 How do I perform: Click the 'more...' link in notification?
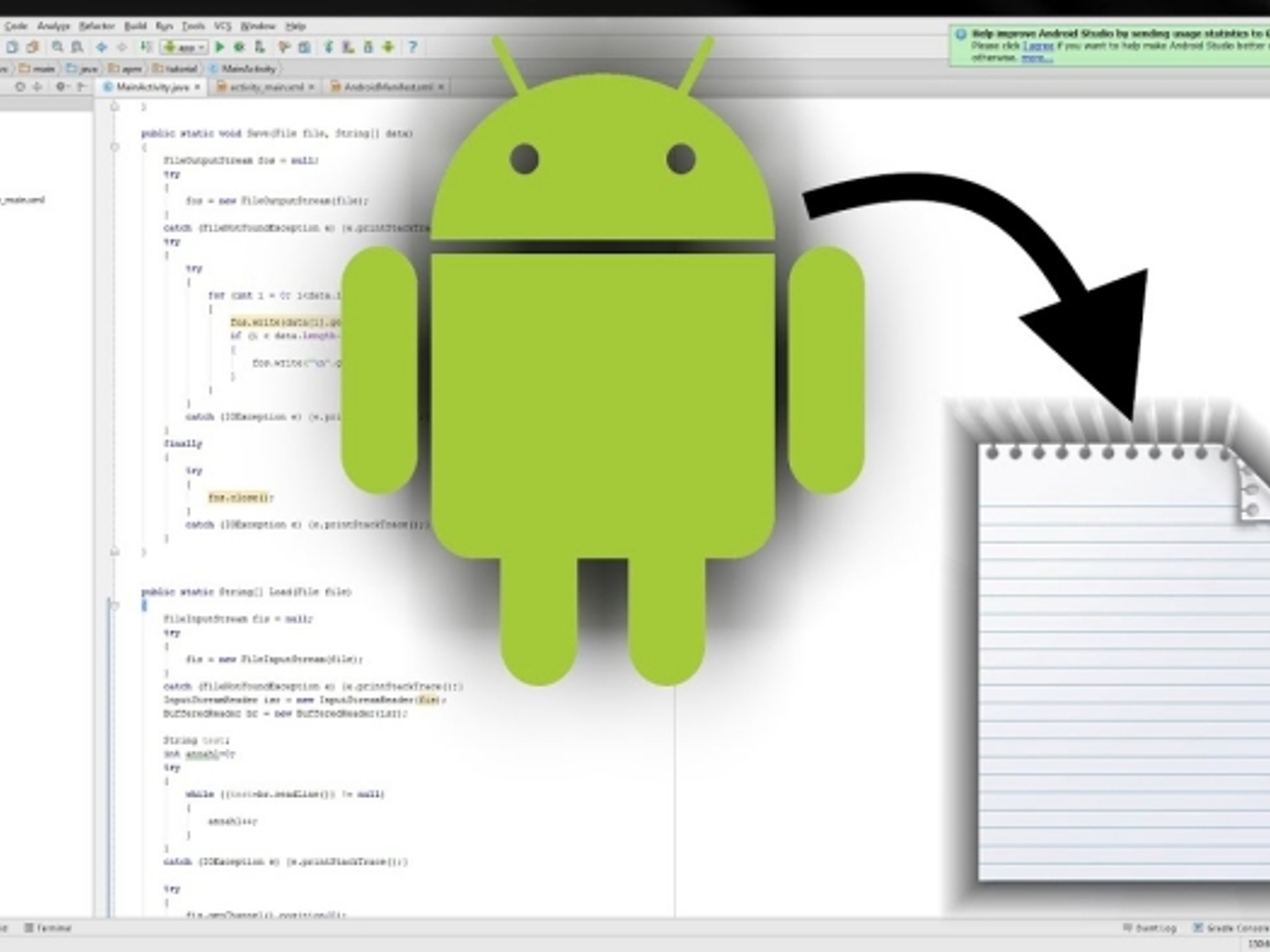point(1037,58)
